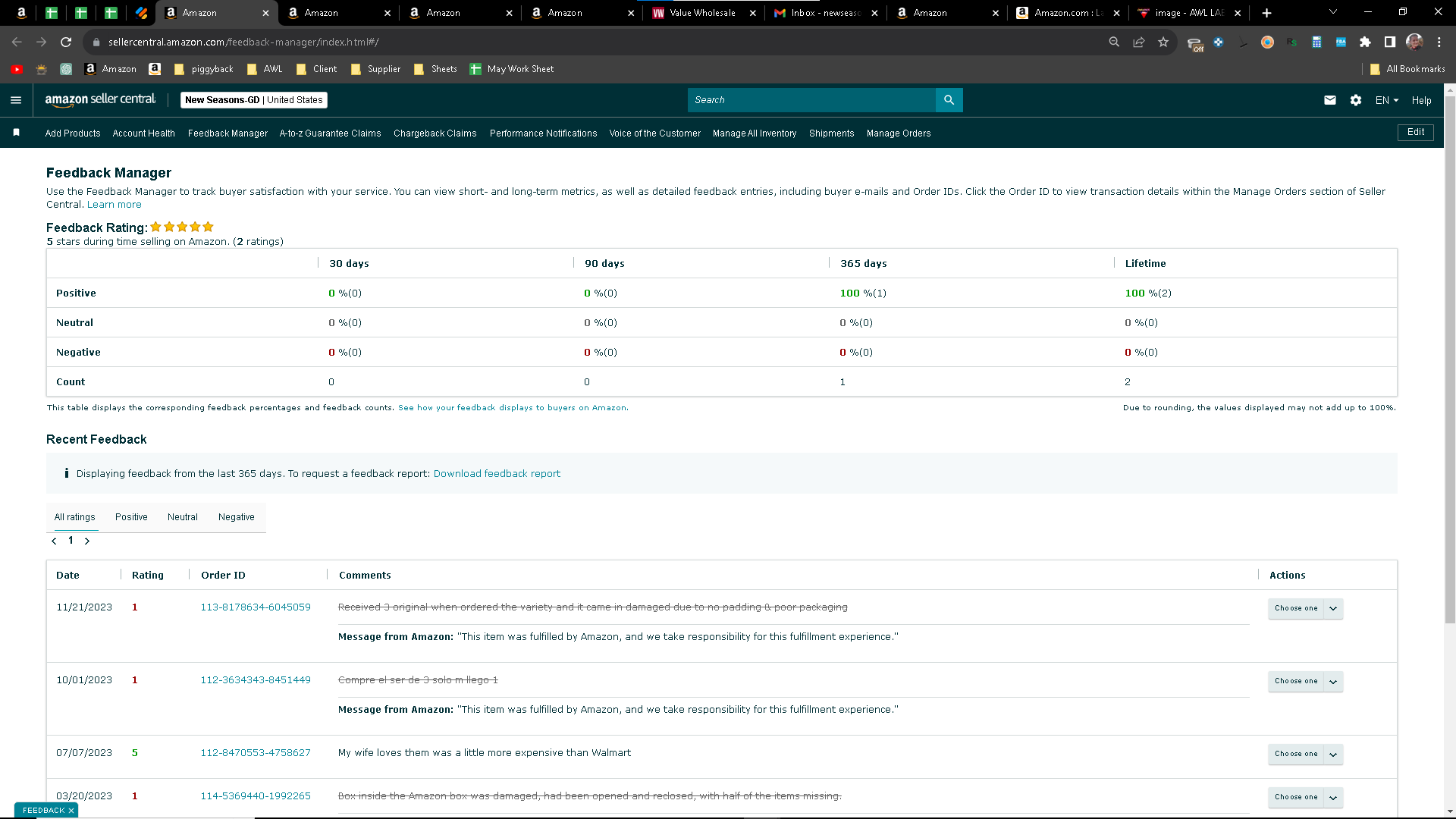
Task: Click the site lock icon in address bar
Action: point(96,42)
